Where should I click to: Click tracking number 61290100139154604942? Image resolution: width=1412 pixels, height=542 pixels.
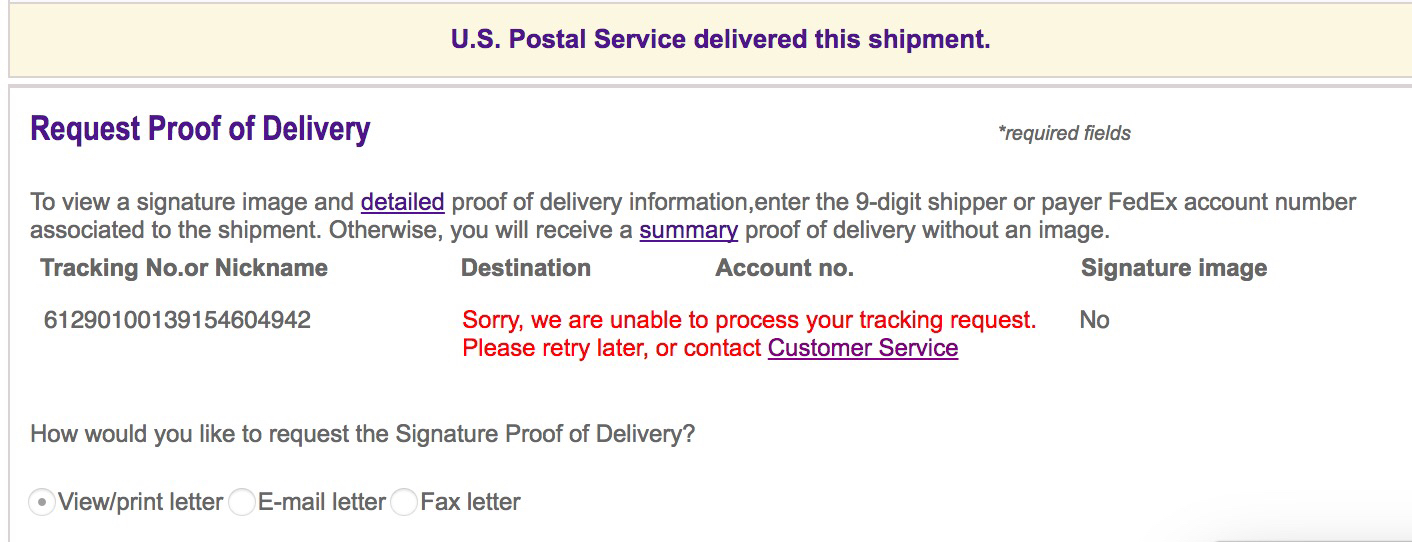177,320
